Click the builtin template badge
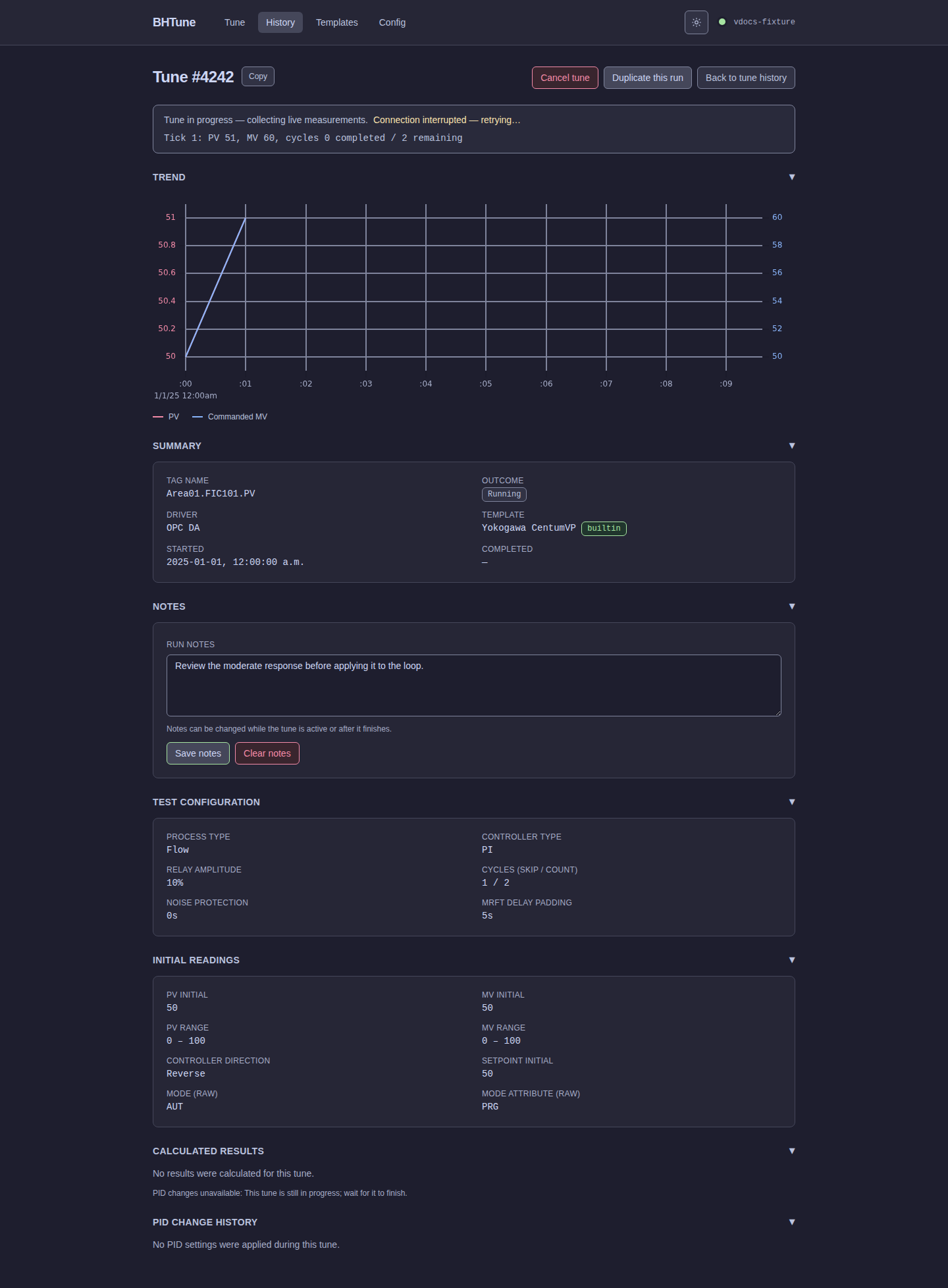 [604, 529]
